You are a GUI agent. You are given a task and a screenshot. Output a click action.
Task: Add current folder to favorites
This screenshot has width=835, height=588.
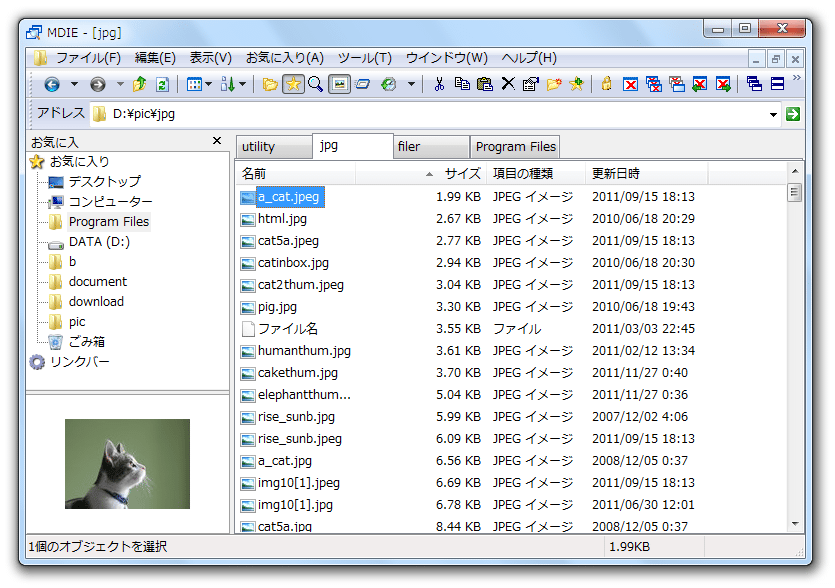point(577,84)
